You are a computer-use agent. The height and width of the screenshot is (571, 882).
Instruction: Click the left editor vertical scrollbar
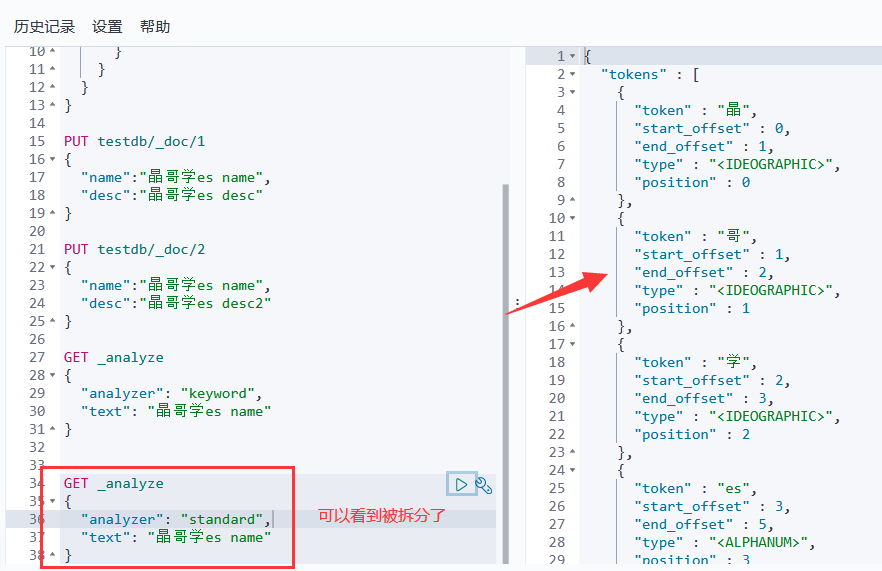click(505, 300)
